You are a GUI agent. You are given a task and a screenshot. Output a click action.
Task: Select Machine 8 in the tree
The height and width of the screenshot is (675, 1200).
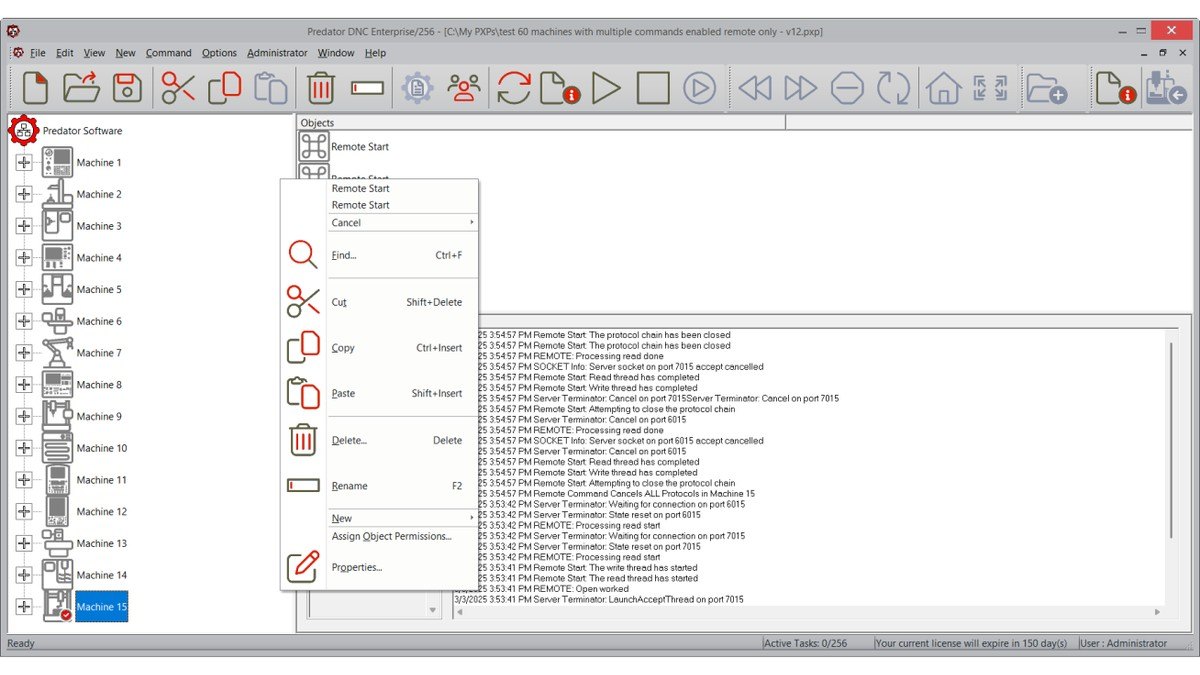[99, 385]
